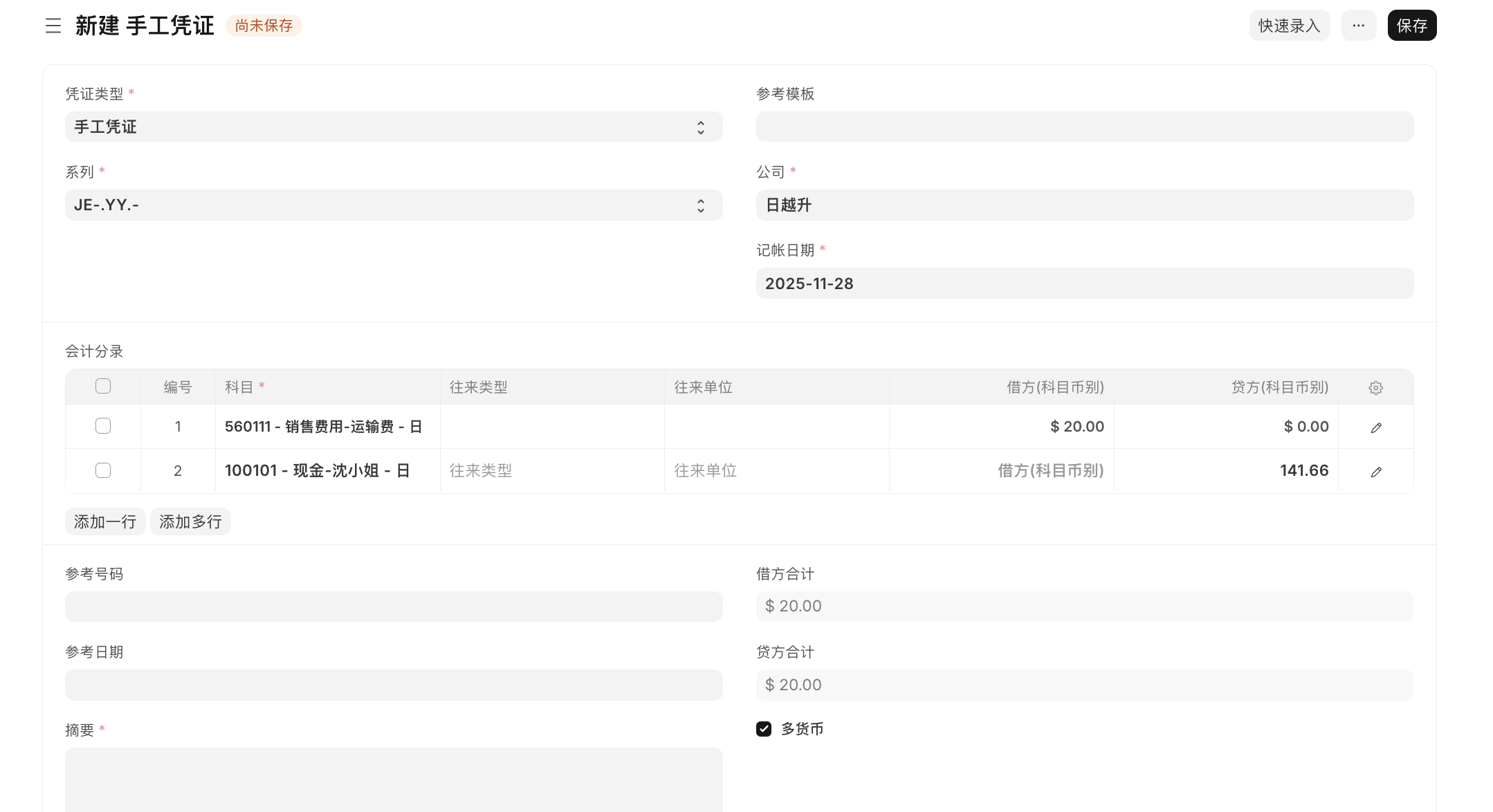Screen dimensions: 1493x812
Task: Open the 系列 JE-.YY.- dropdown
Action: point(393,205)
